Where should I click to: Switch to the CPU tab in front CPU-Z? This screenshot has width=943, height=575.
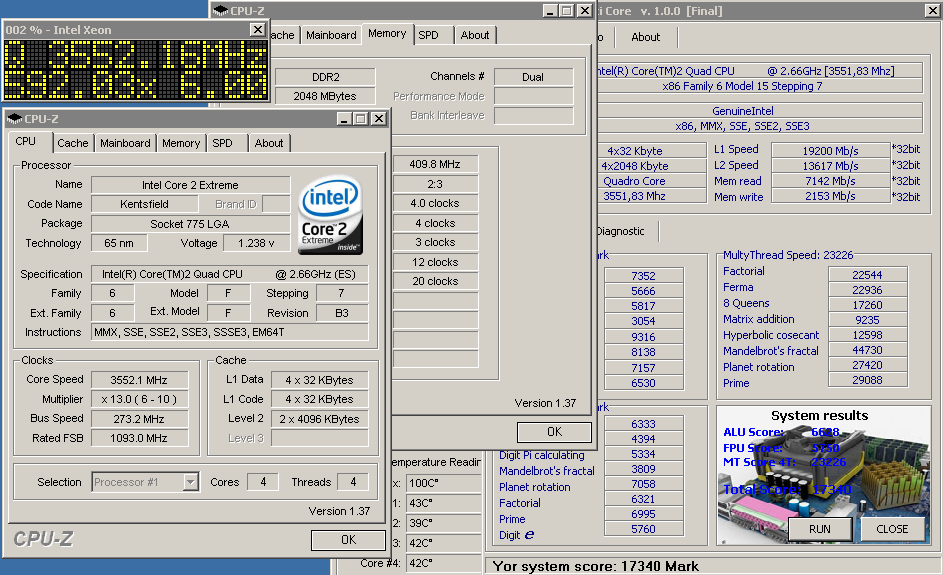(25, 141)
